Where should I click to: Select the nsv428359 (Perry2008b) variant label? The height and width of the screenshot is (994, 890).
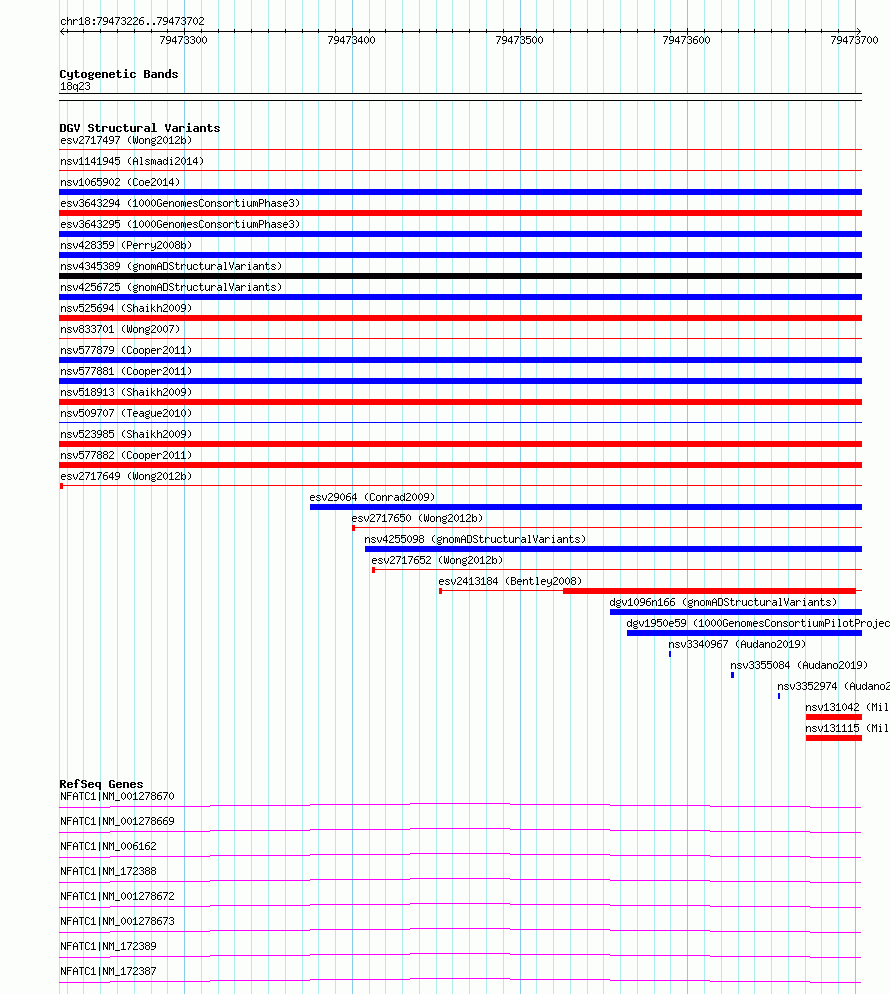point(126,245)
